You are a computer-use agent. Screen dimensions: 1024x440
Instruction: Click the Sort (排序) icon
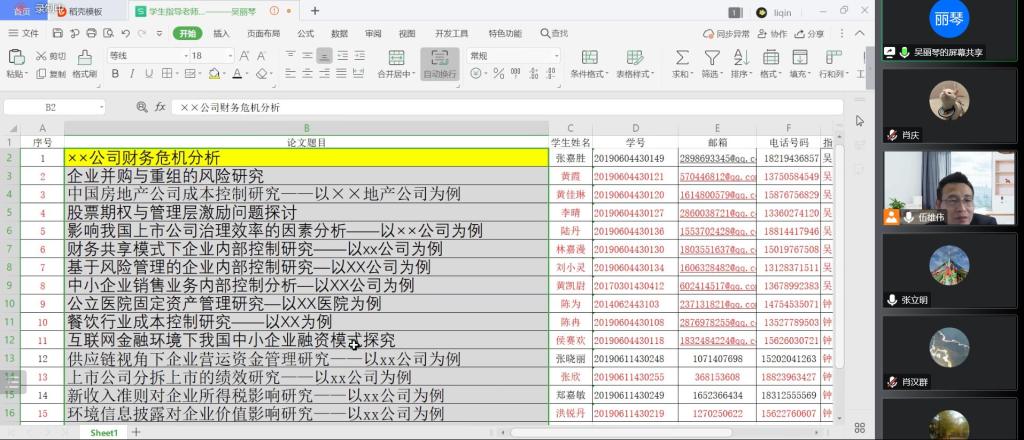pyautogui.click(x=740, y=57)
